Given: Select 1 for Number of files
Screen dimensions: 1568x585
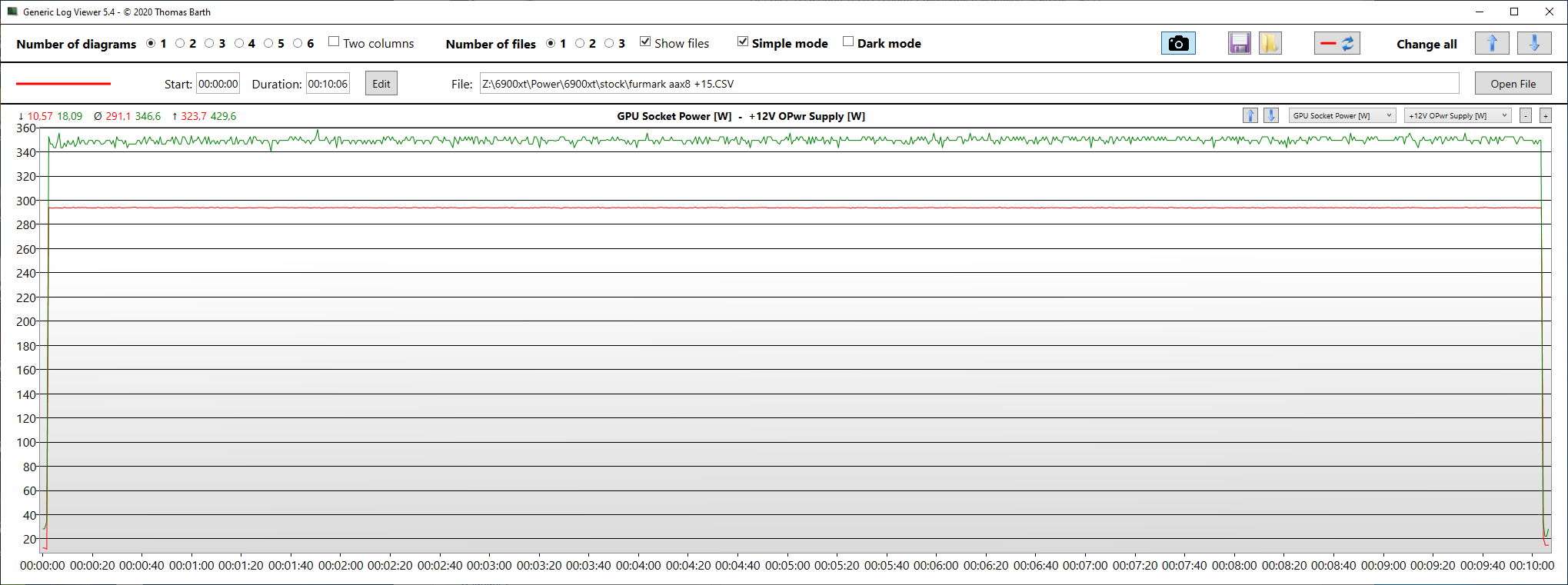Looking at the screenshot, I should [551, 43].
